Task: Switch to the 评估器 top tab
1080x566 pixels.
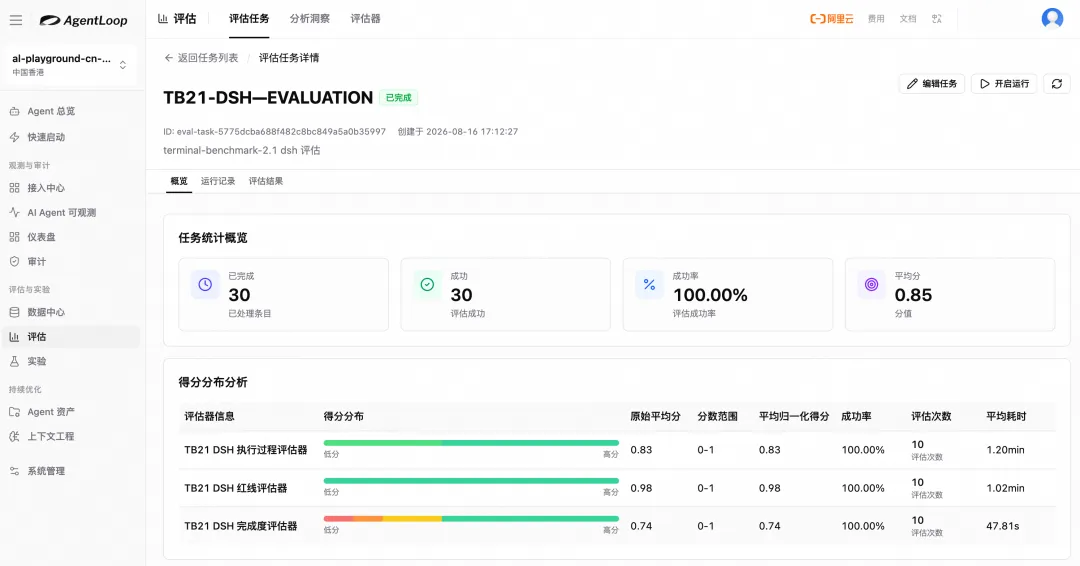Action: (x=365, y=19)
